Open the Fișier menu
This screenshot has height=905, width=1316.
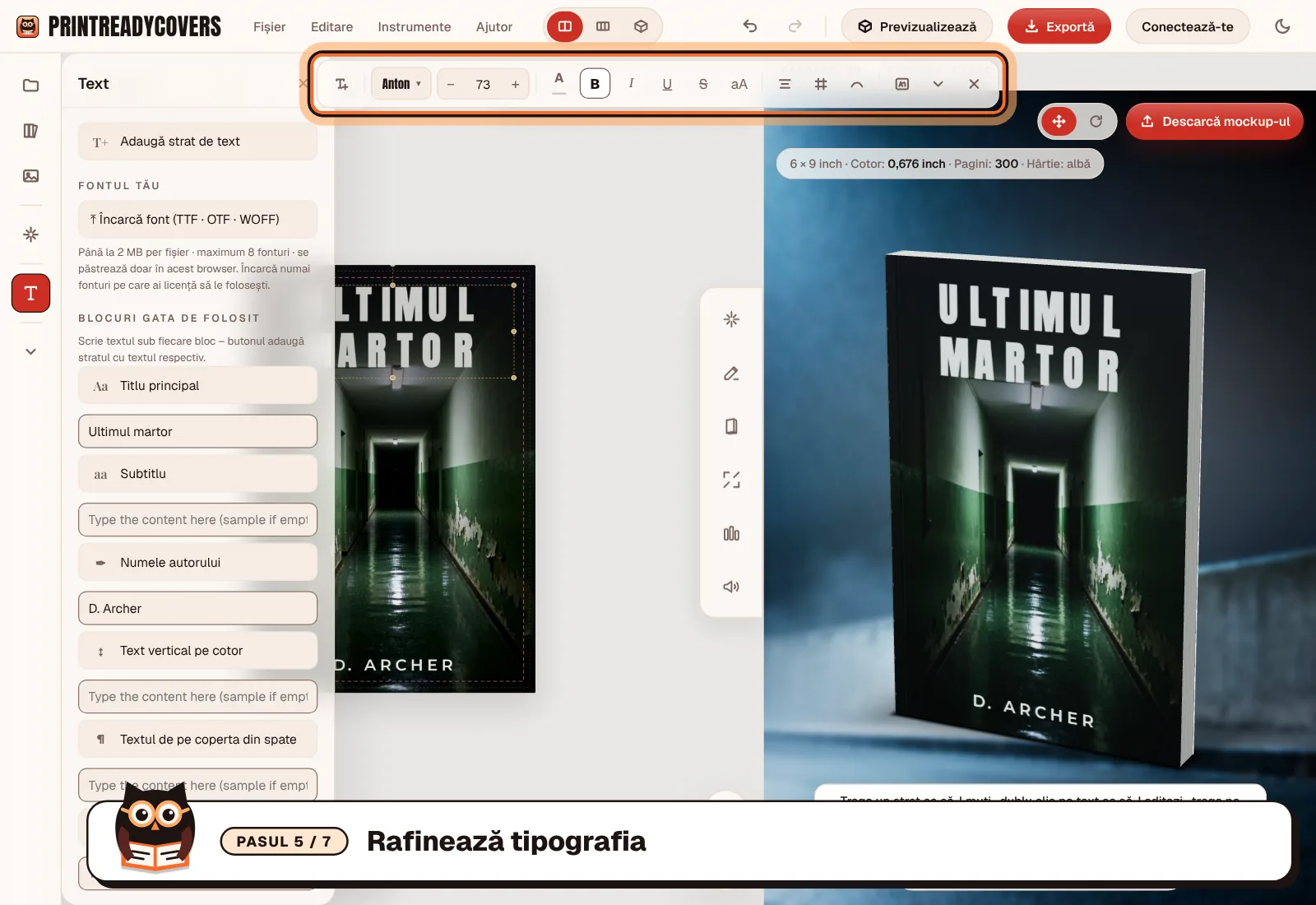(270, 26)
